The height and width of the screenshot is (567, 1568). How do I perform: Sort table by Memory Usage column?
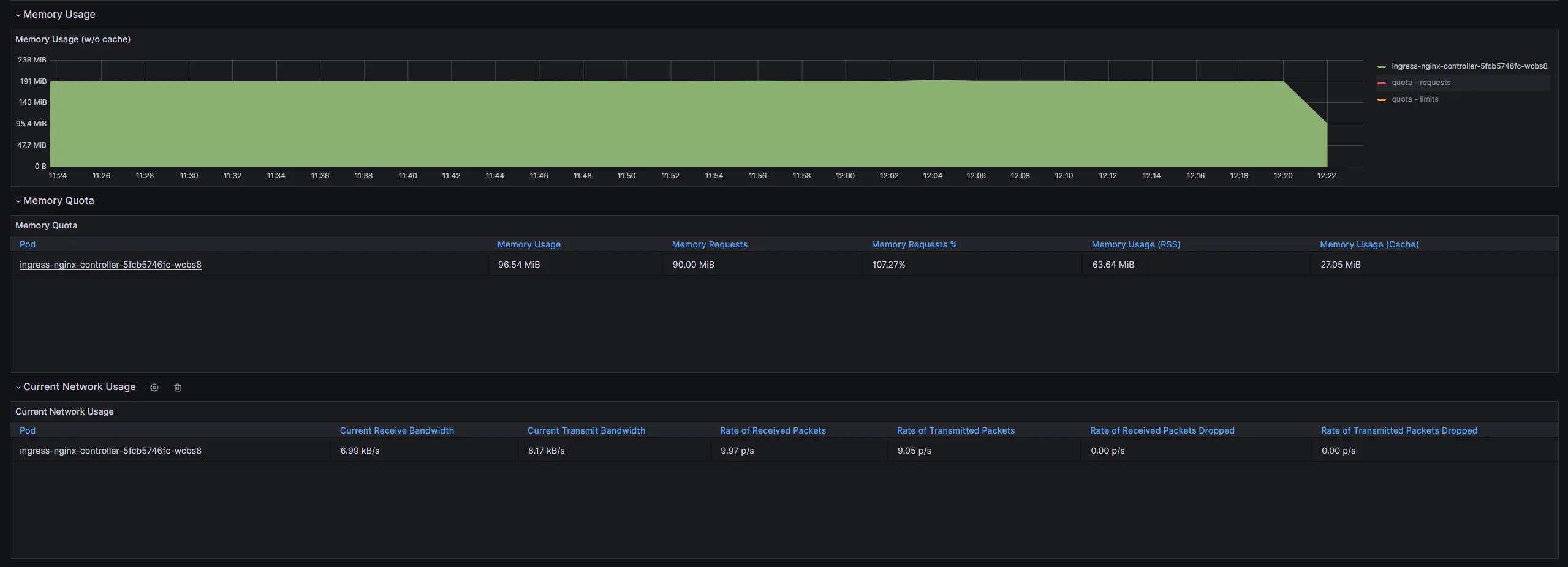point(528,244)
